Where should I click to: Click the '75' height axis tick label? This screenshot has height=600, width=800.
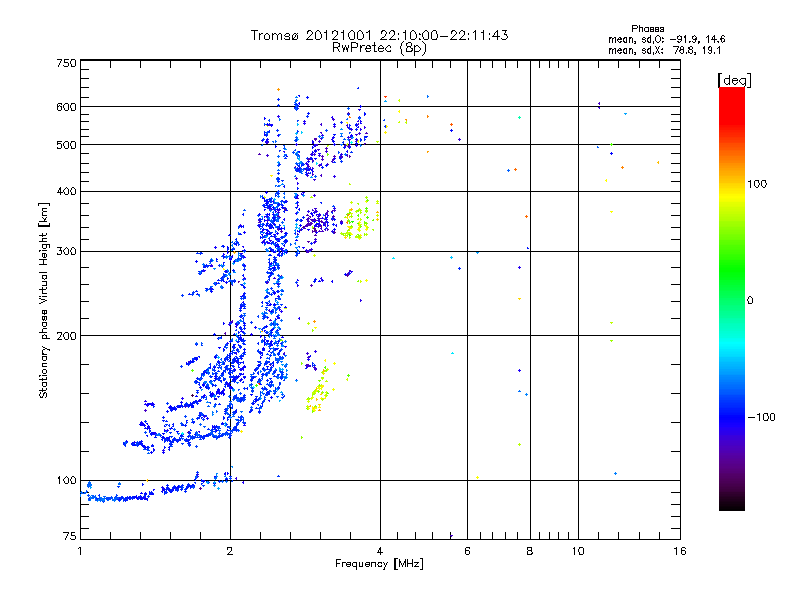(70, 536)
